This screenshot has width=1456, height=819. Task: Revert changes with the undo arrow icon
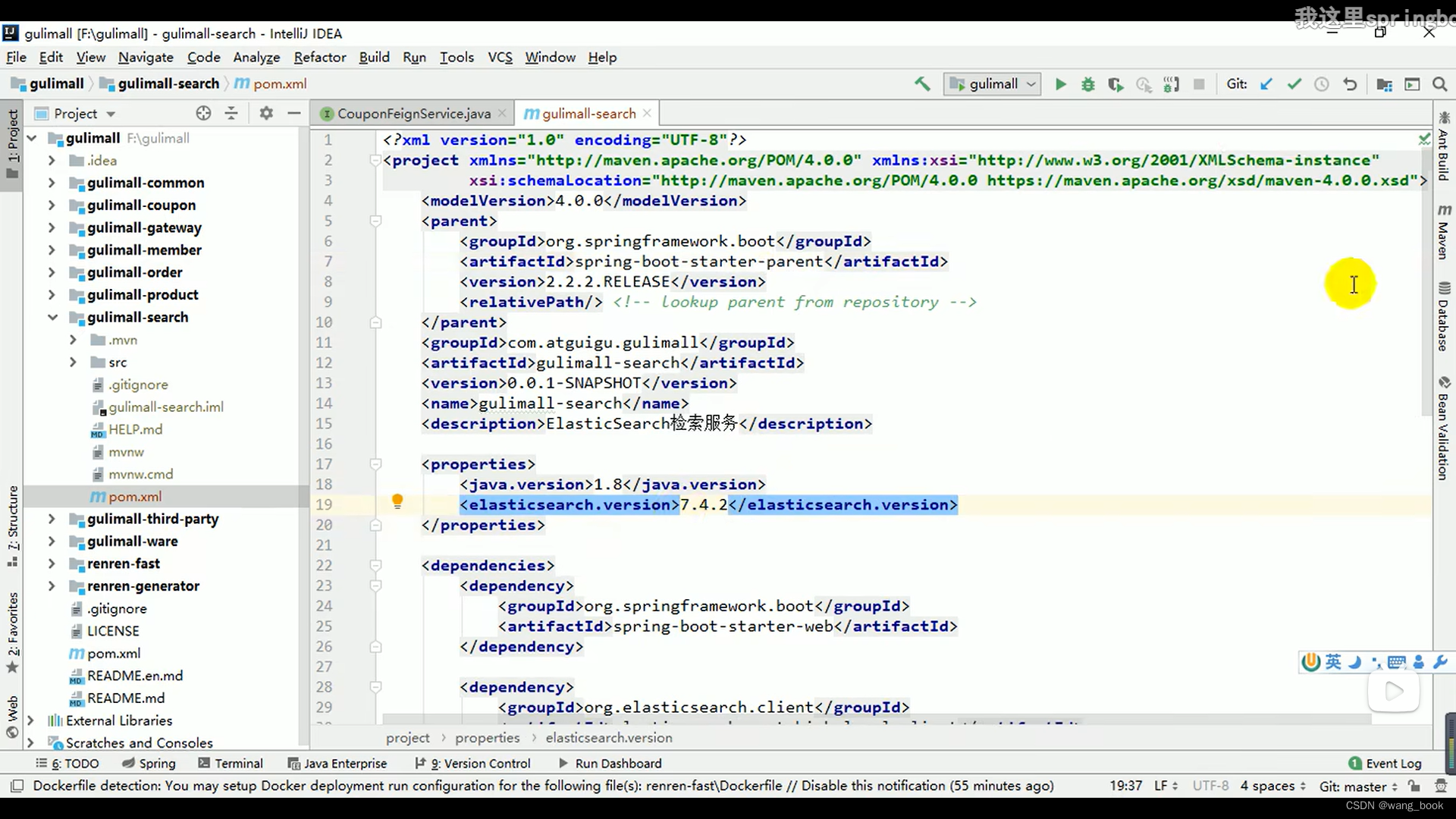coord(1350,84)
